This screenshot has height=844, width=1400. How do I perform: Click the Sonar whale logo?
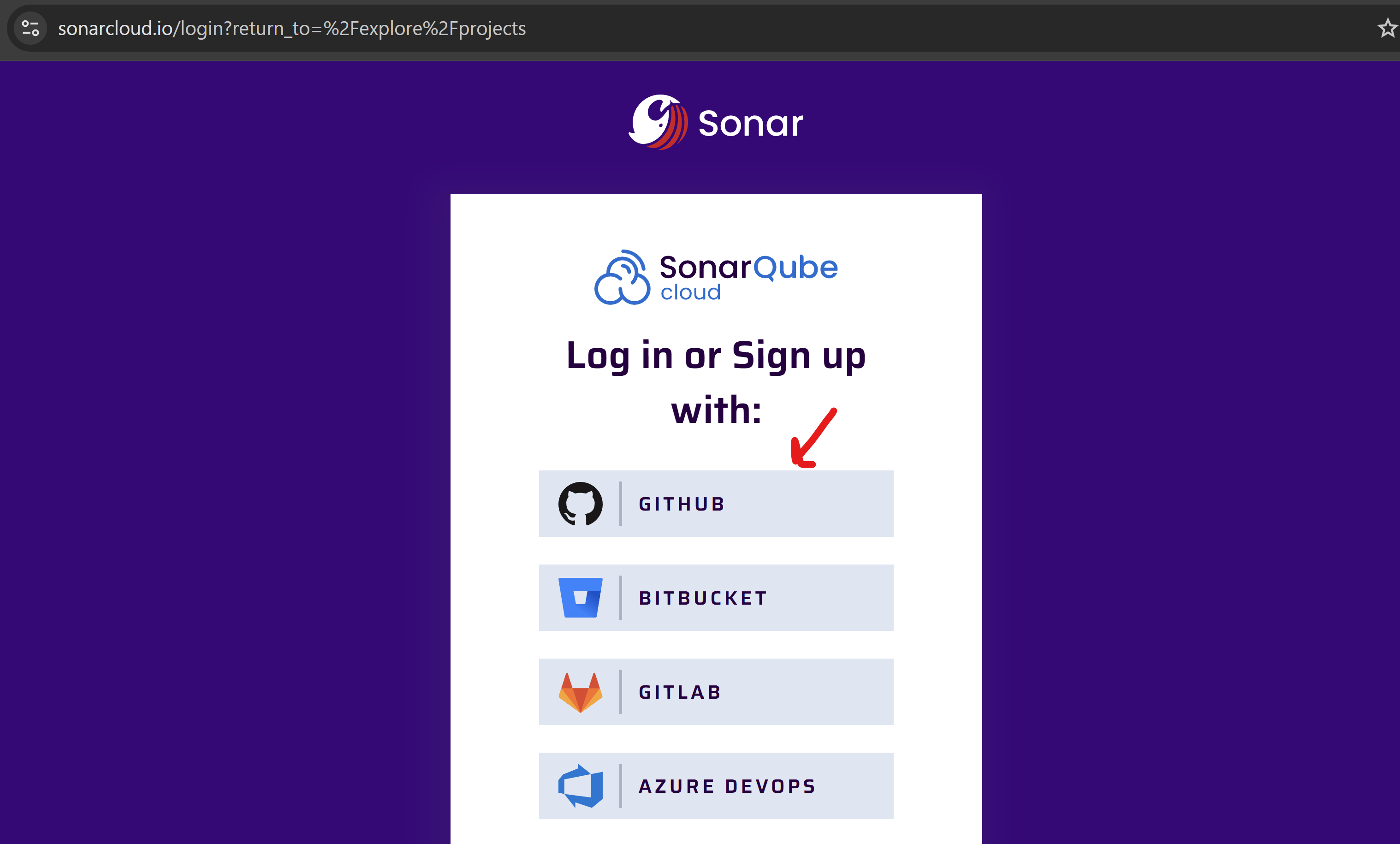tap(658, 122)
